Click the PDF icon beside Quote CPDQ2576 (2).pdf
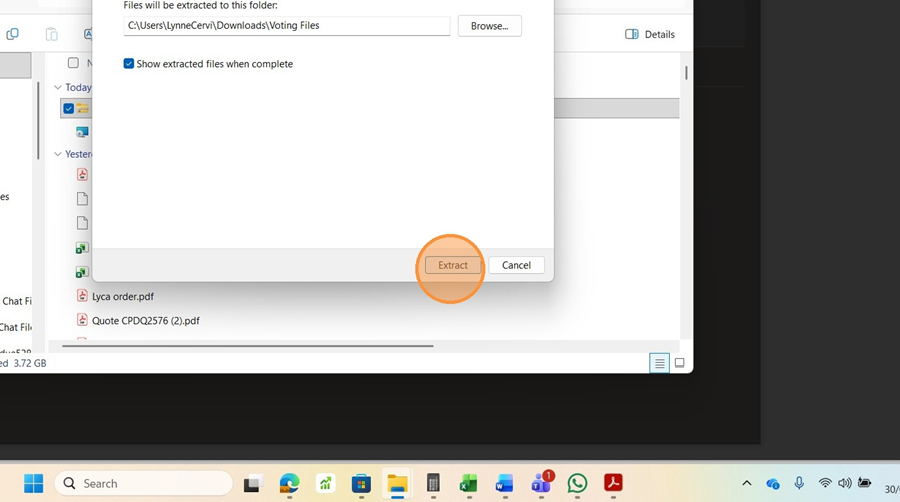 [x=82, y=320]
